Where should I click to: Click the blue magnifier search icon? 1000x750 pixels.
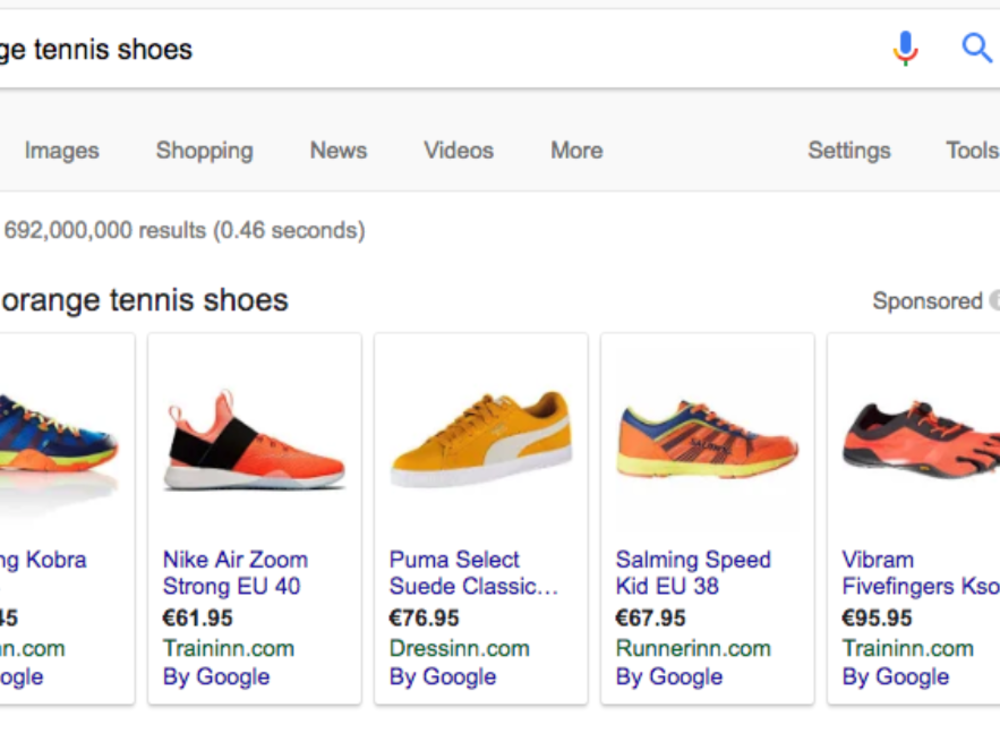(976, 48)
